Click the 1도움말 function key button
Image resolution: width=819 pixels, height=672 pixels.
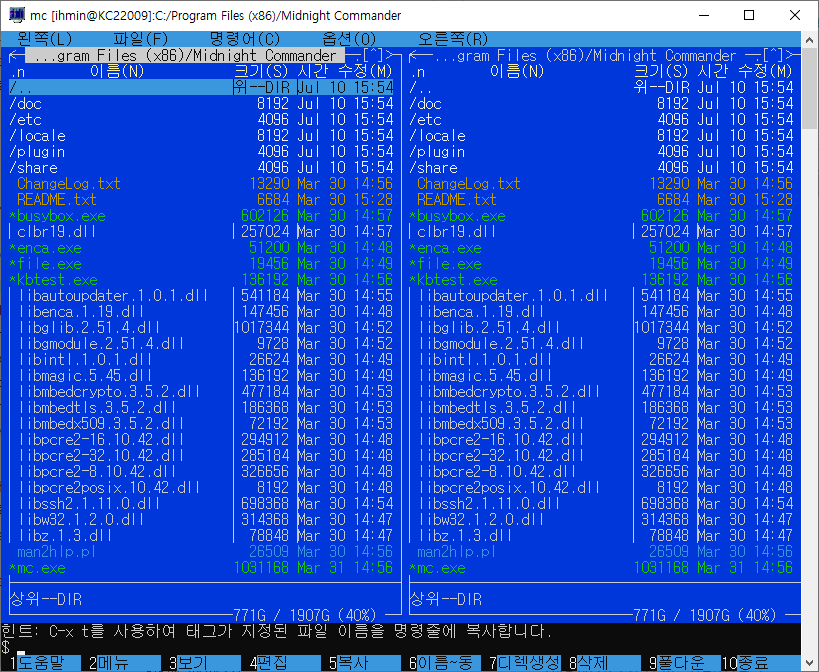click(45, 663)
